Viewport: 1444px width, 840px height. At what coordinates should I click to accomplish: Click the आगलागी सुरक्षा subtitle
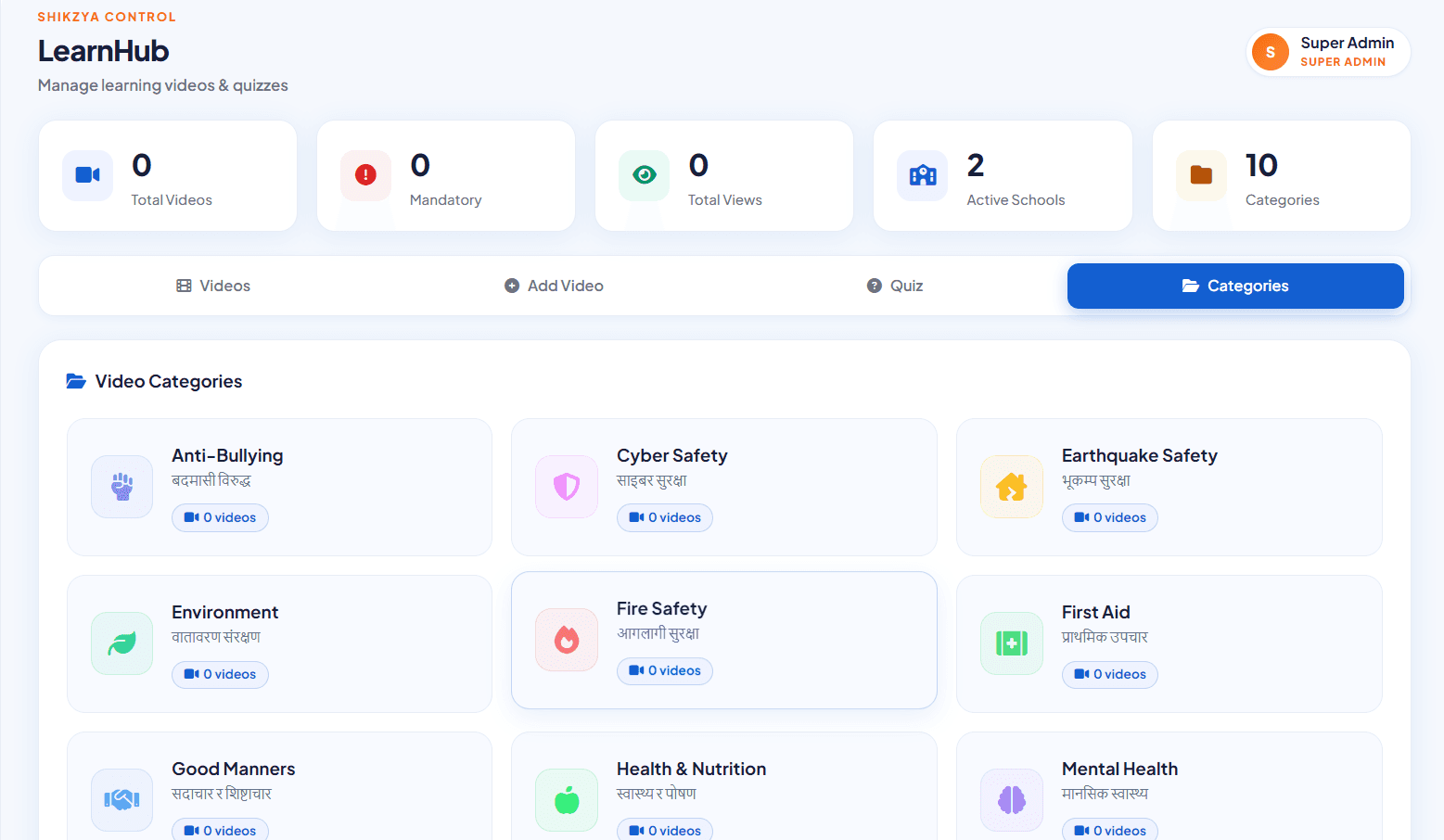coord(658,633)
